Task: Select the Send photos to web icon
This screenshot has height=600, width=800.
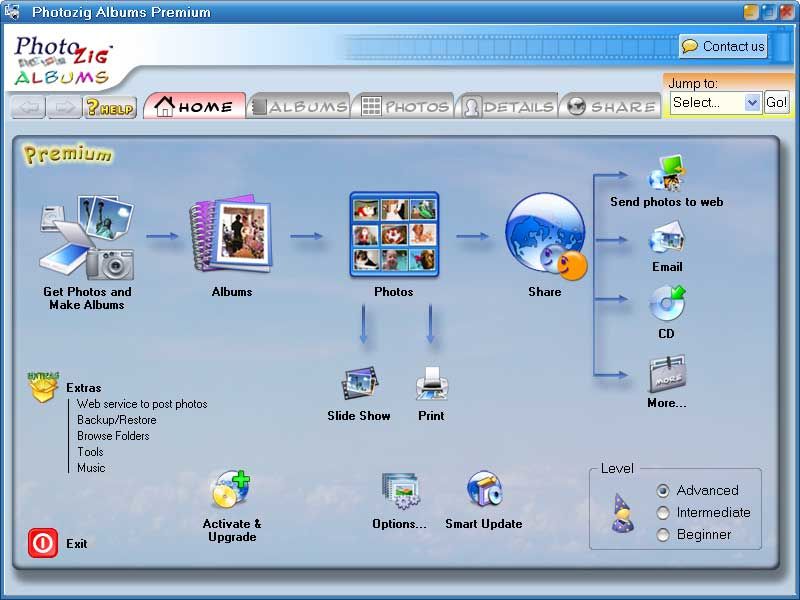Action: 667,173
